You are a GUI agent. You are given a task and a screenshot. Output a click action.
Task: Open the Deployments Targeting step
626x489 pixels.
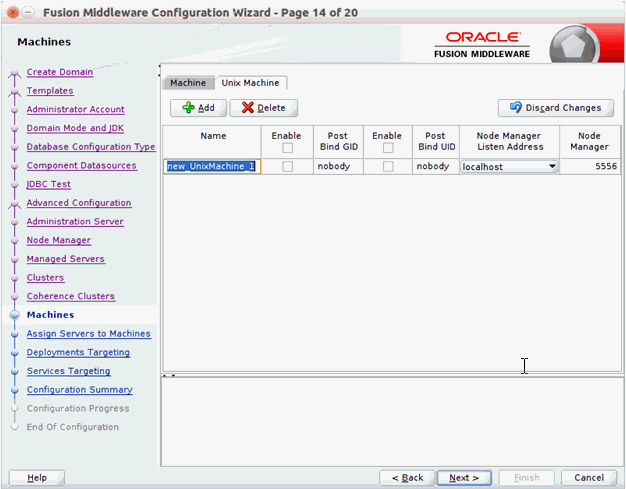(x=78, y=352)
